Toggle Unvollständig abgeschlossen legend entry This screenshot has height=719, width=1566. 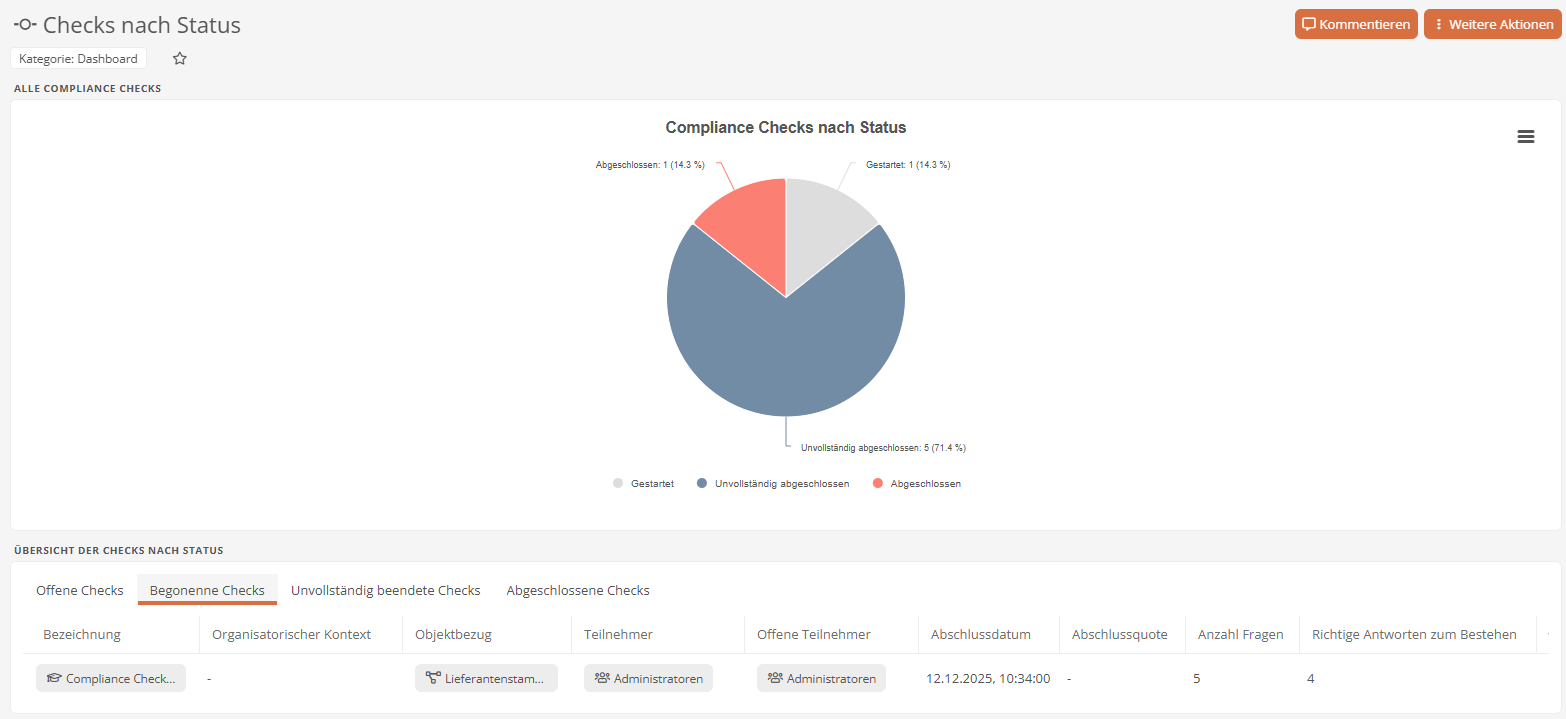(x=781, y=484)
